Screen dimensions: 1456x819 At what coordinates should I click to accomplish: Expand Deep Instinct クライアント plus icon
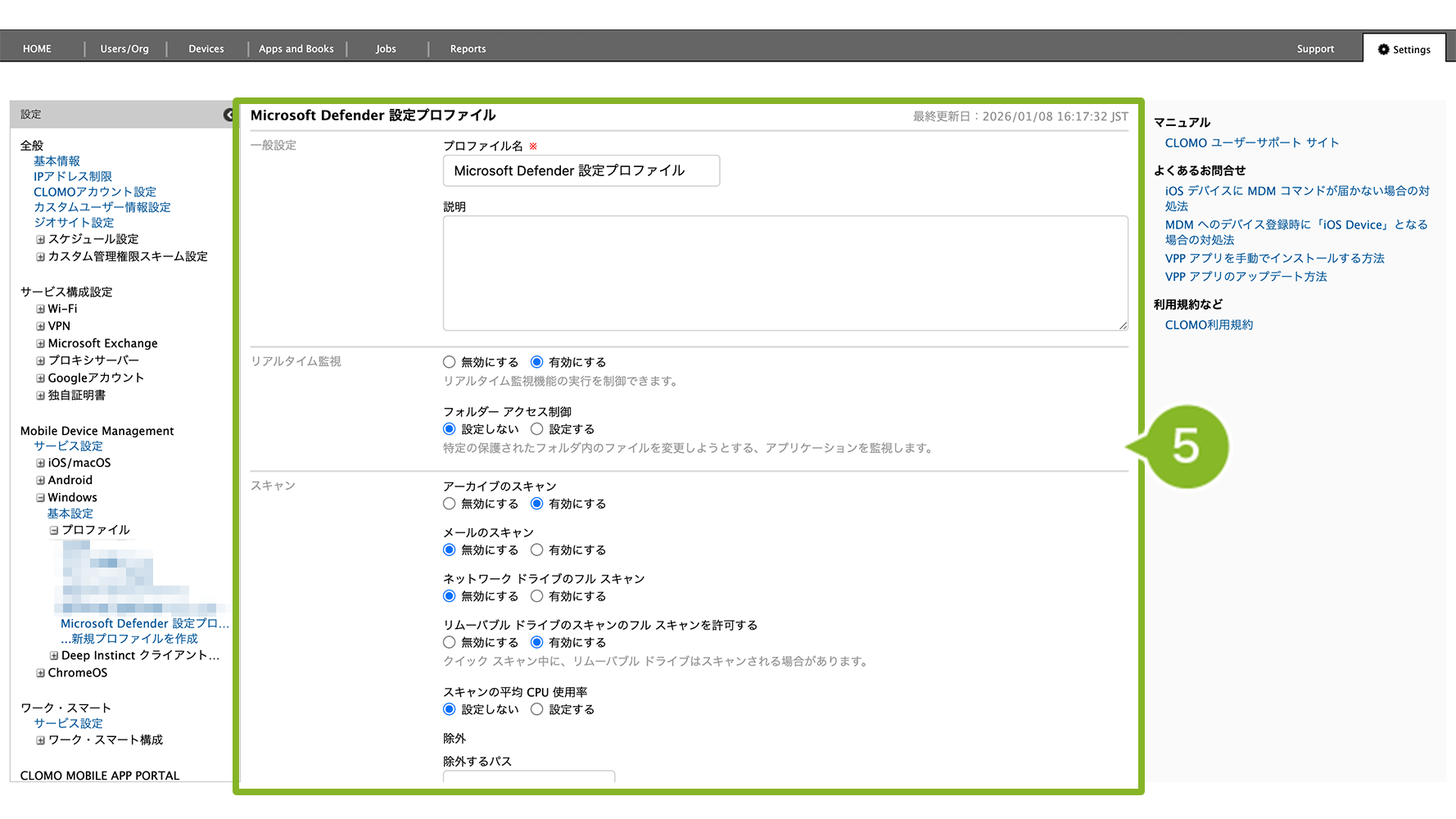54,656
